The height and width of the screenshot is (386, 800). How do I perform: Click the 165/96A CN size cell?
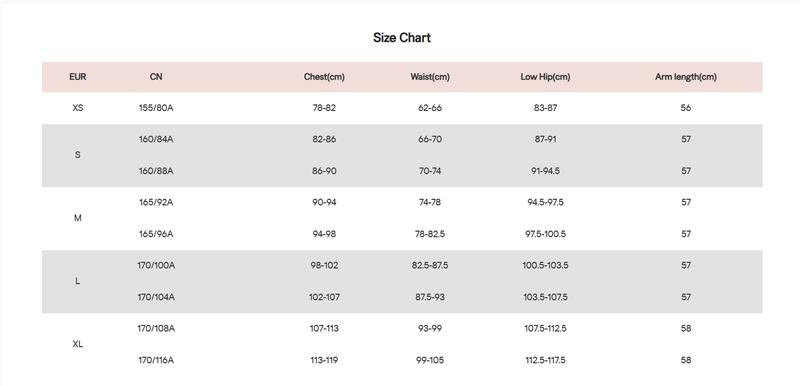pos(156,235)
